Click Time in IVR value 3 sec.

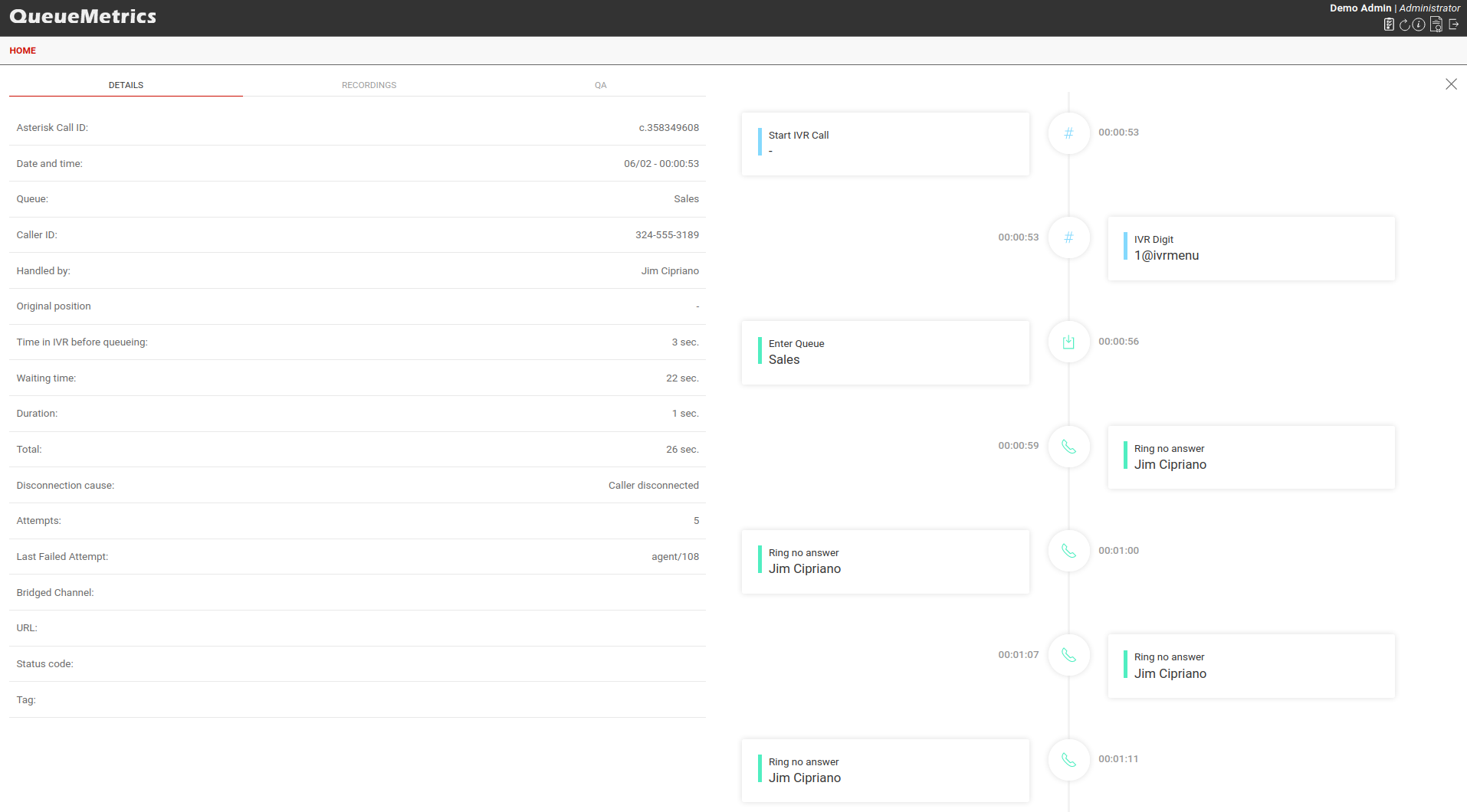pos(685,342)
